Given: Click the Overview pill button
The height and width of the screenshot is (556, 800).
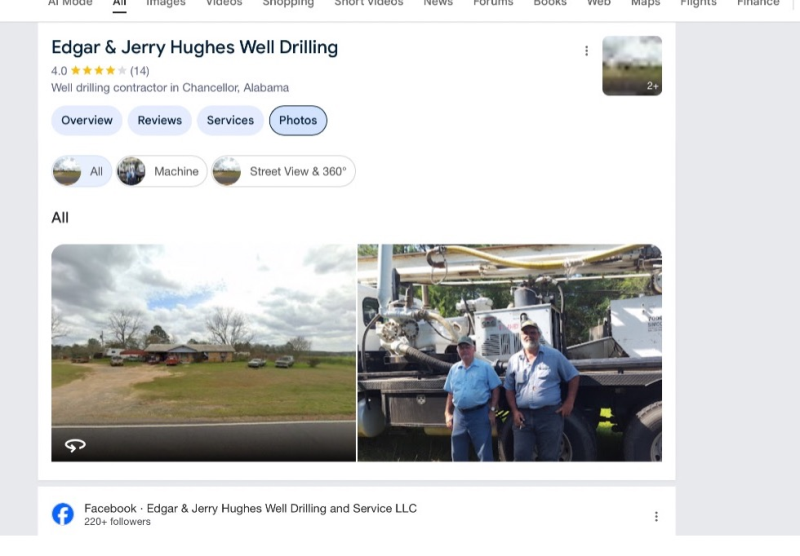Looking at the screenshot, I should coord(87,120).
